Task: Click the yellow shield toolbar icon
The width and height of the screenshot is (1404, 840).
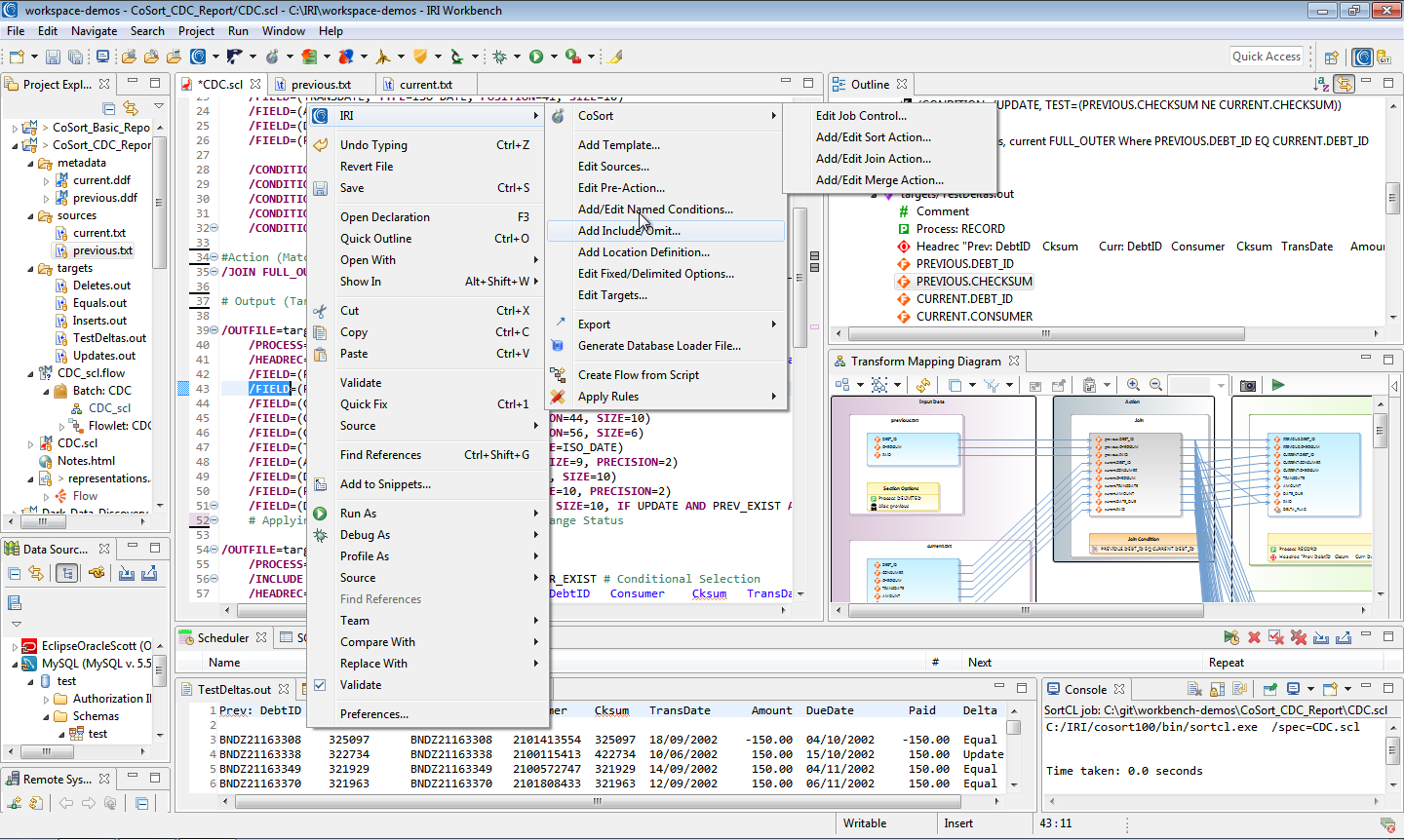Action: coord(420,57)
